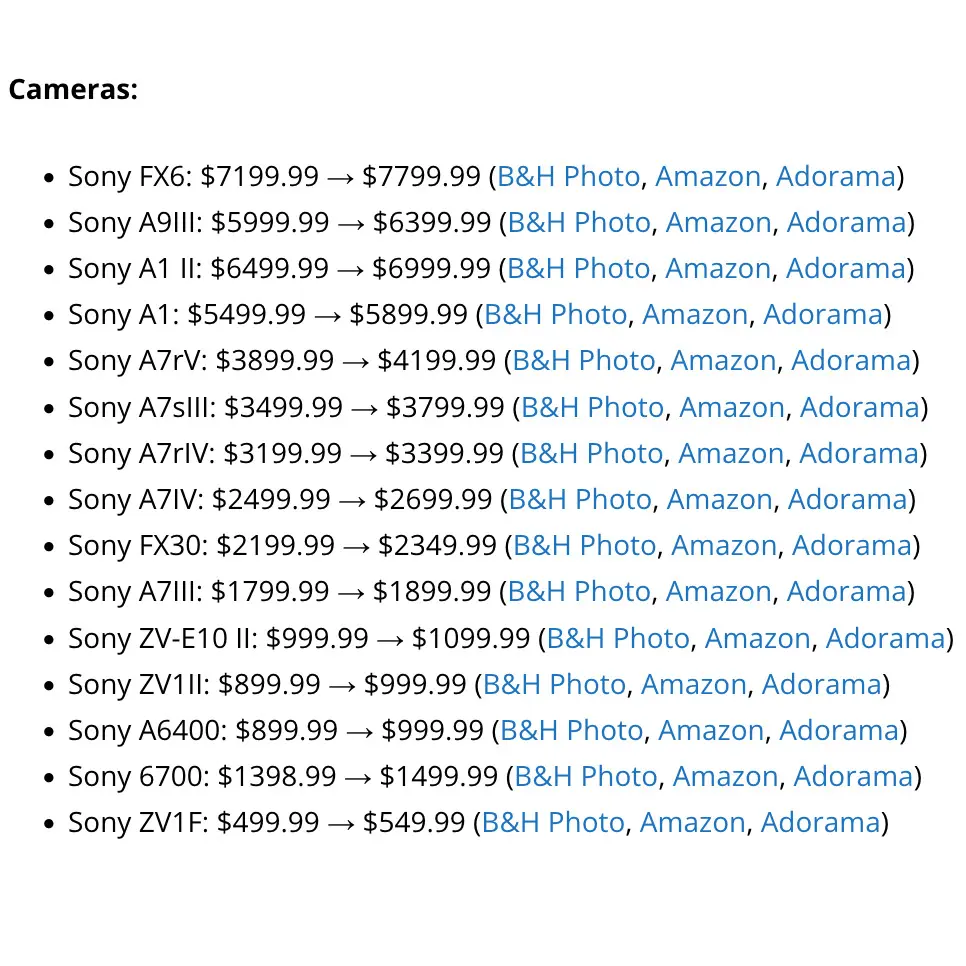966x966 pixels.
Task: Open Amazon link for Sony ZV1F
Action: pos(692,822)
